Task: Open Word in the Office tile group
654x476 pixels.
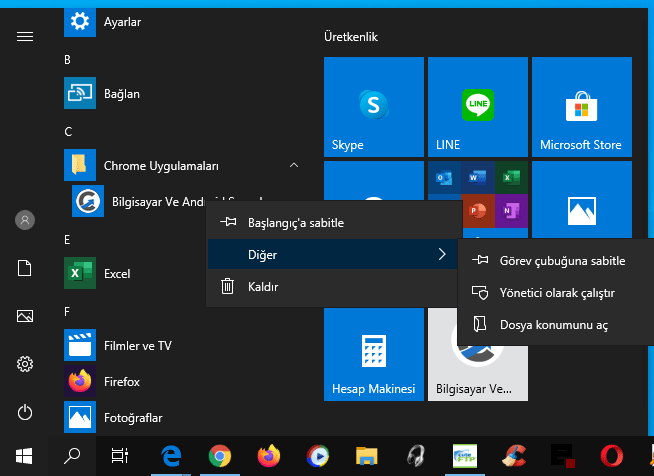Action: click(478, 178)
